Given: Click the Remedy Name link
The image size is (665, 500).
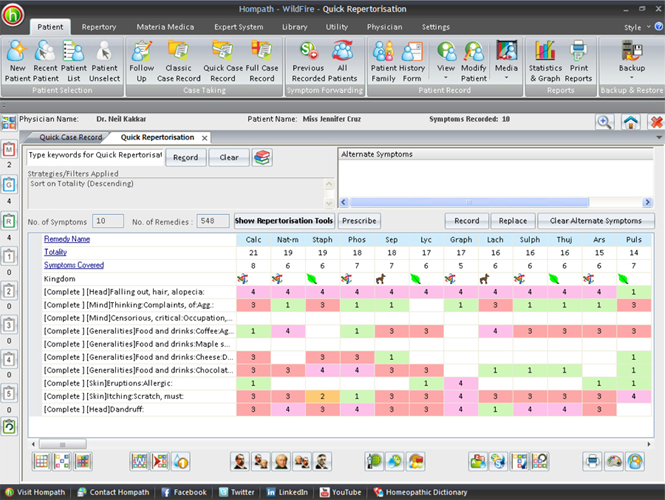Looking at the screenshot, I should click(67, 239).
